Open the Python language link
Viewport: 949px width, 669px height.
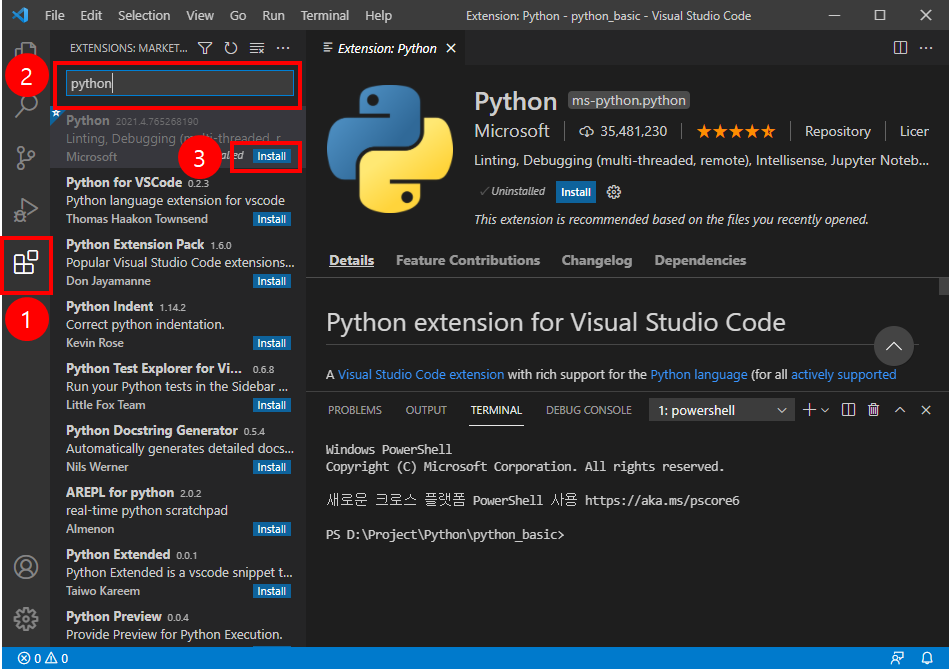[698, 374]
